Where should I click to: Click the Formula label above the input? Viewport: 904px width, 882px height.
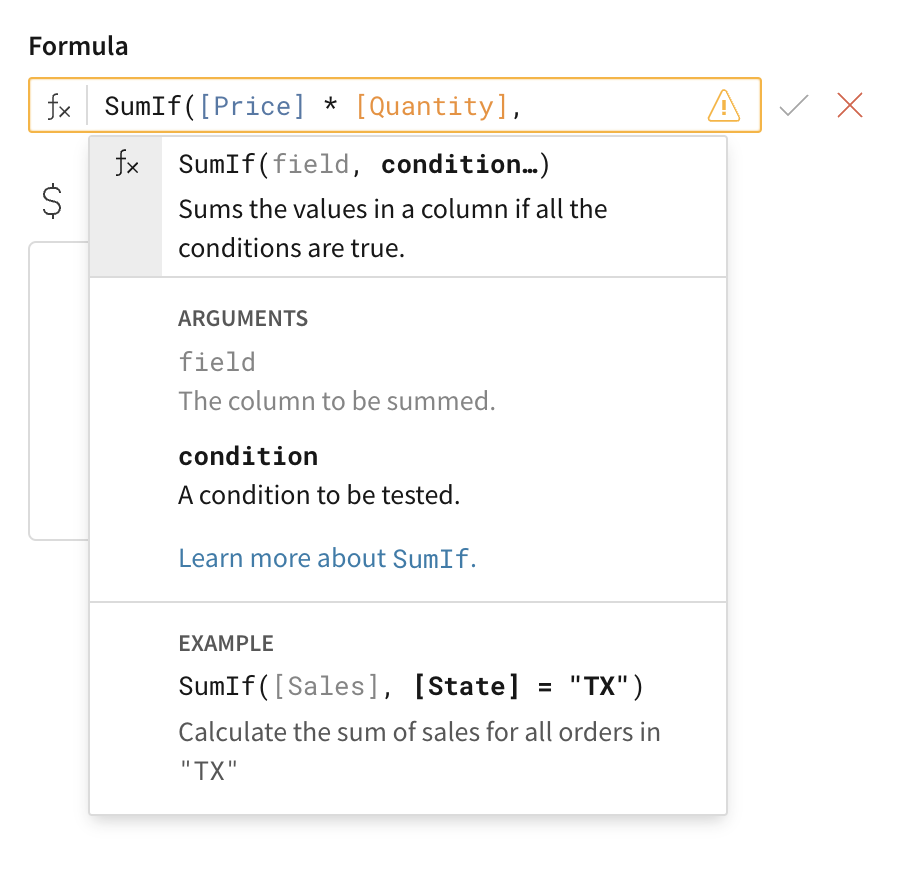pyautogui.click(x=78, y=46)
